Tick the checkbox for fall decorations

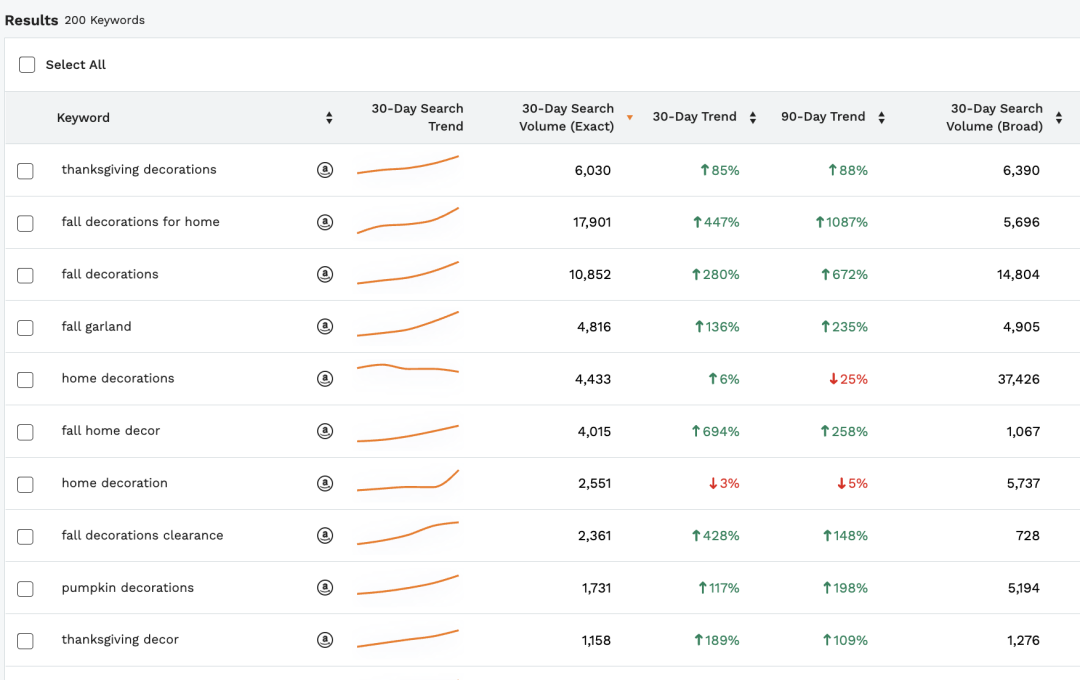(x=25, y=275)
